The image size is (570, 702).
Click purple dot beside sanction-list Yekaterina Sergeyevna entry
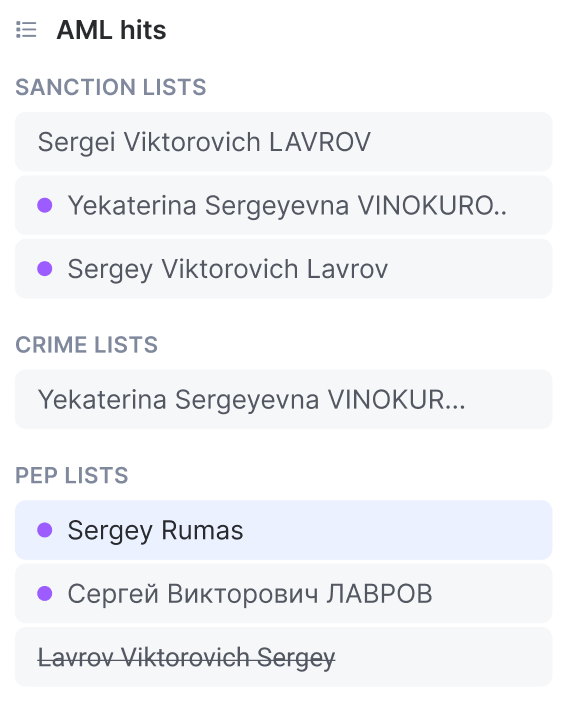coord(45,205)
